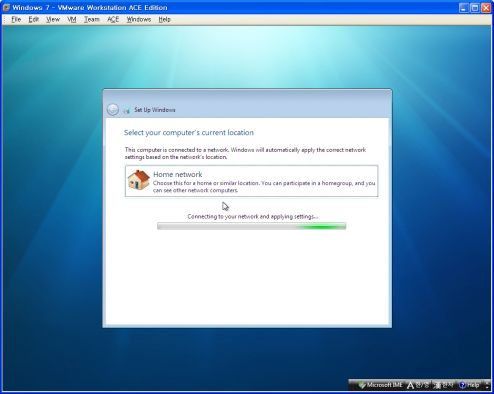Open the Windows menu
This screenshot has height=394, width=494.
[x=139, y=19]
